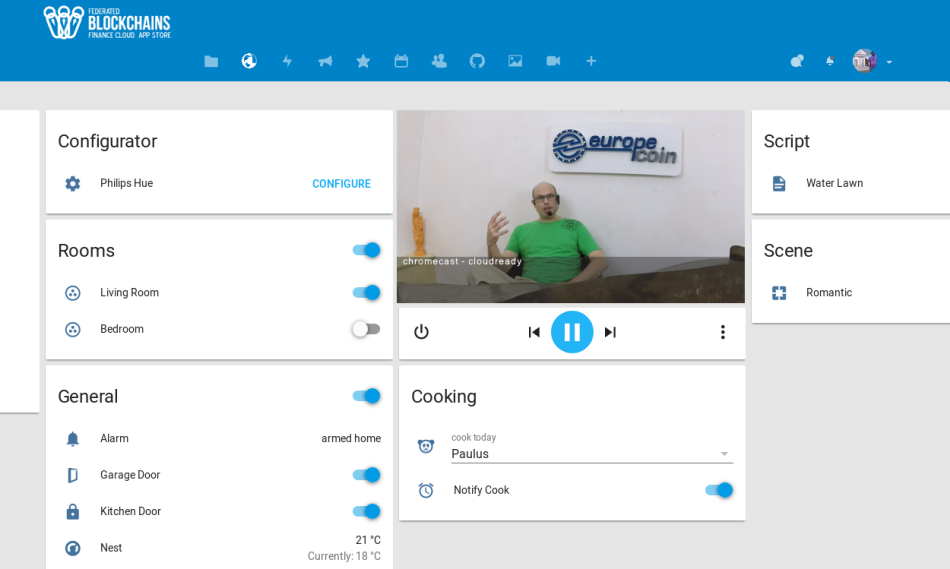Open the GitHub icon in navigation
Viewport: 950px width, 569px height.
tap(477, 61)
